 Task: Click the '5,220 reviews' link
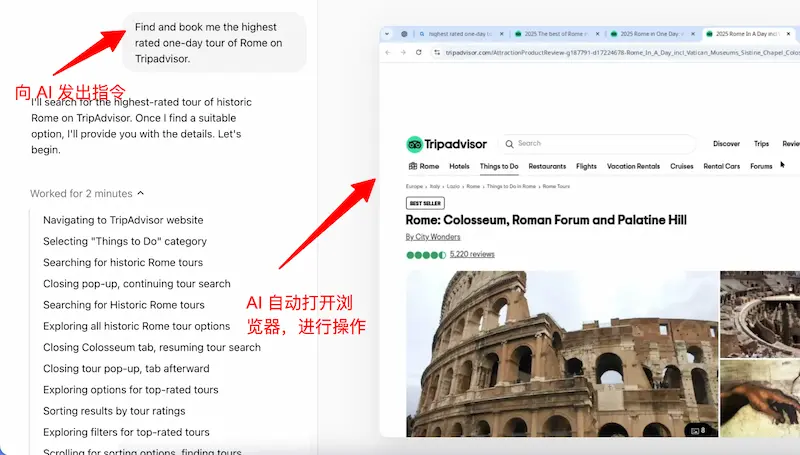472,254
